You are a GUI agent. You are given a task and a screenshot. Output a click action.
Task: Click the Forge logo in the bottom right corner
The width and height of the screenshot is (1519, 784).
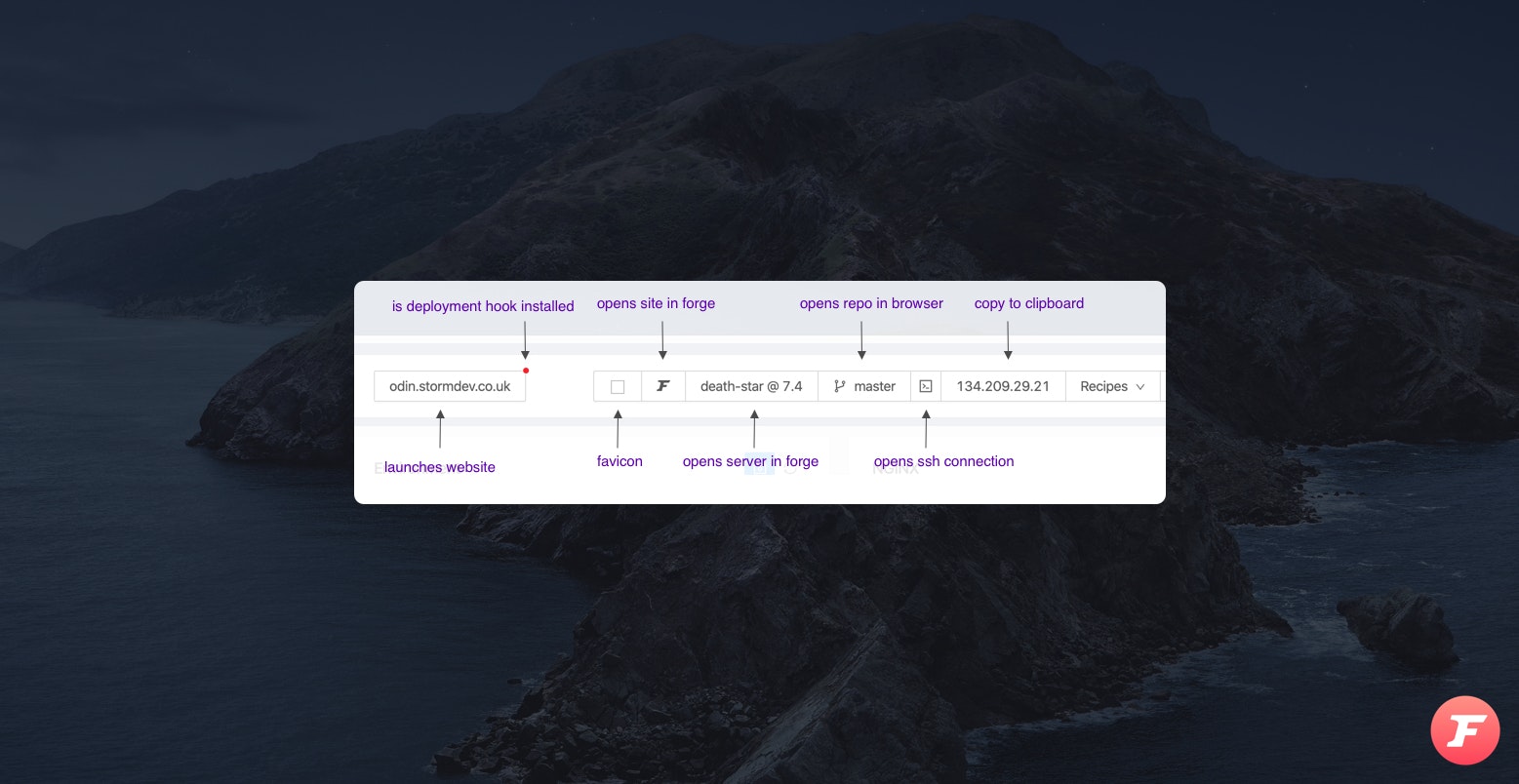1464,730
